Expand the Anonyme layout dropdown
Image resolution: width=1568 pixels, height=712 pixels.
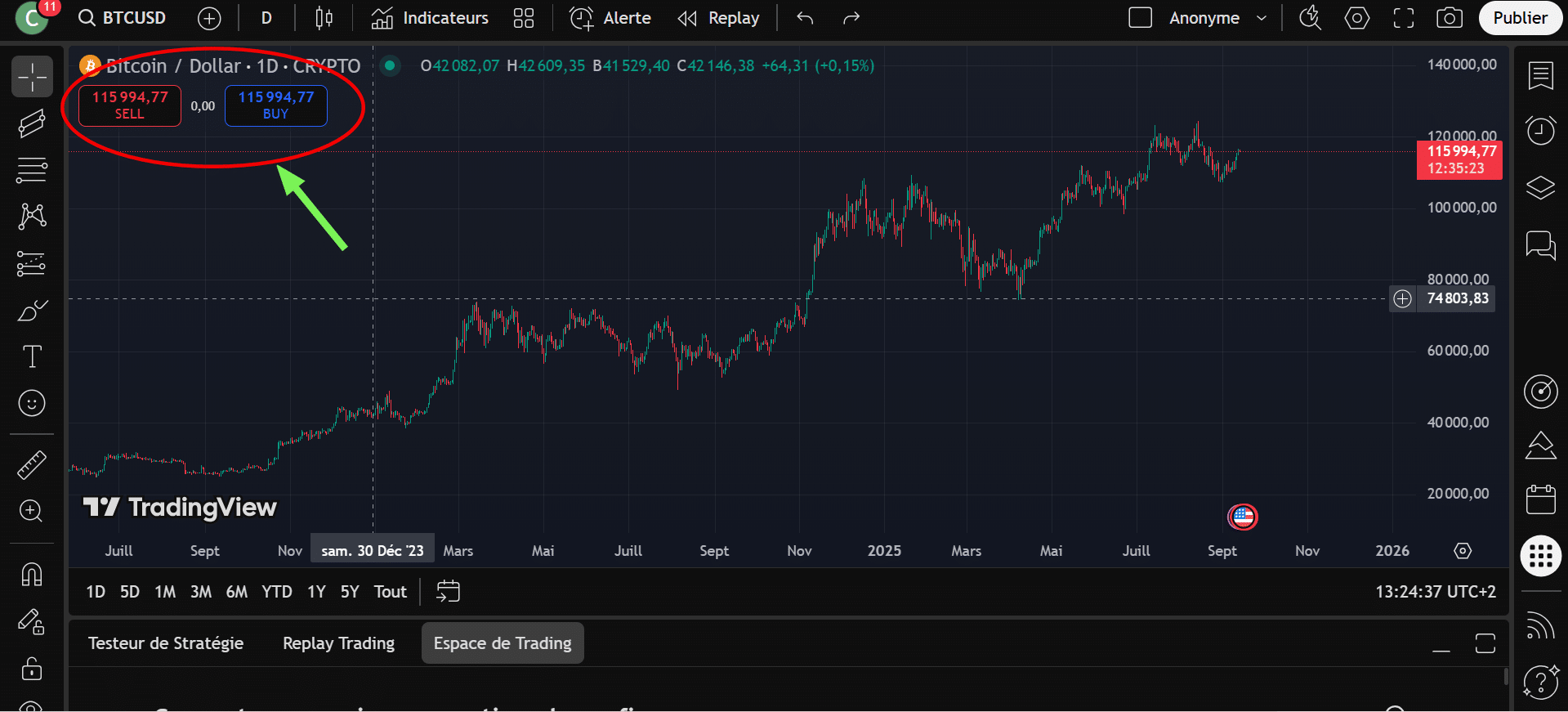[1261, 18]
